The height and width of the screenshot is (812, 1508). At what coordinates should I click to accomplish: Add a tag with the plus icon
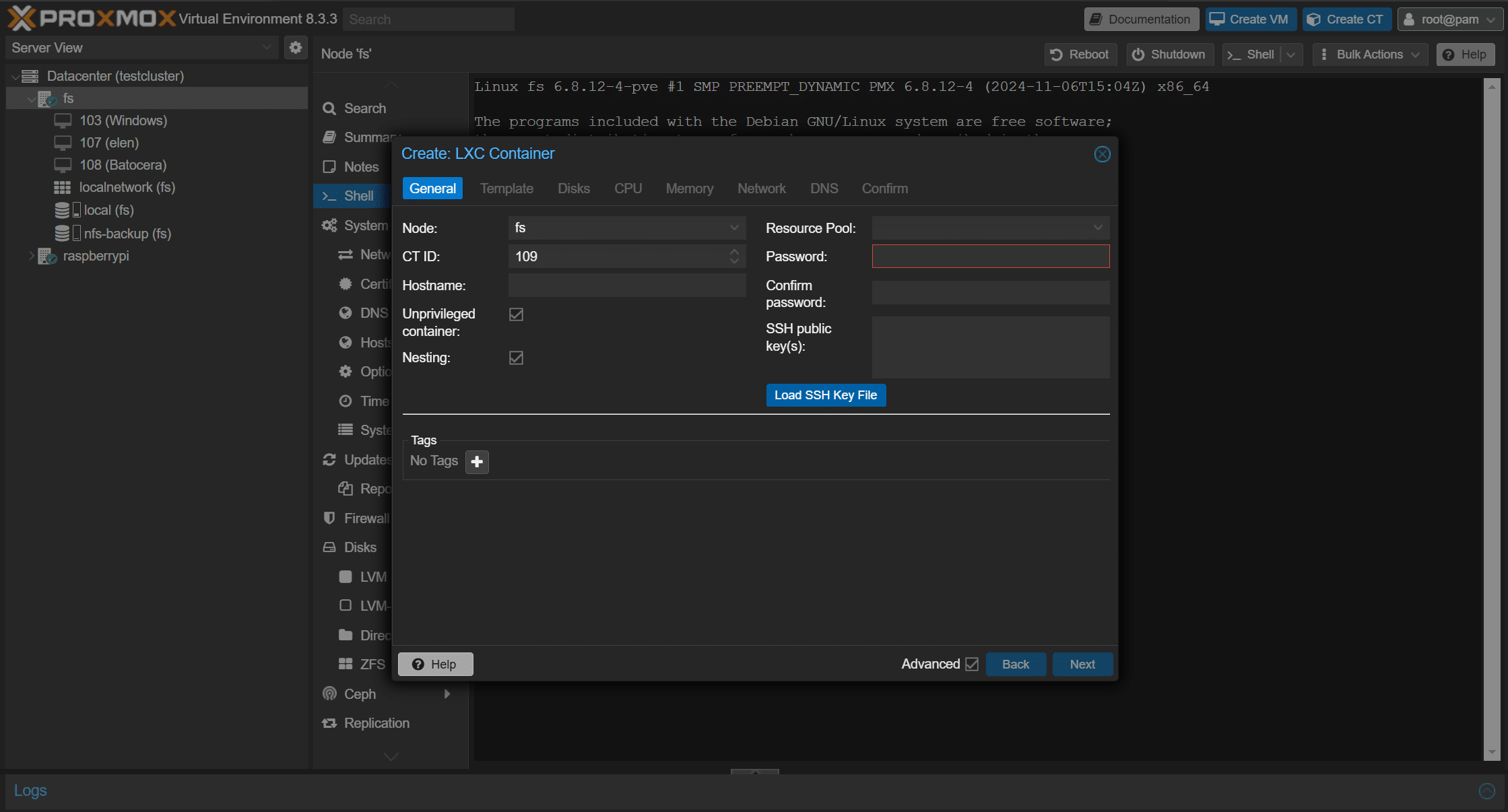477,462
